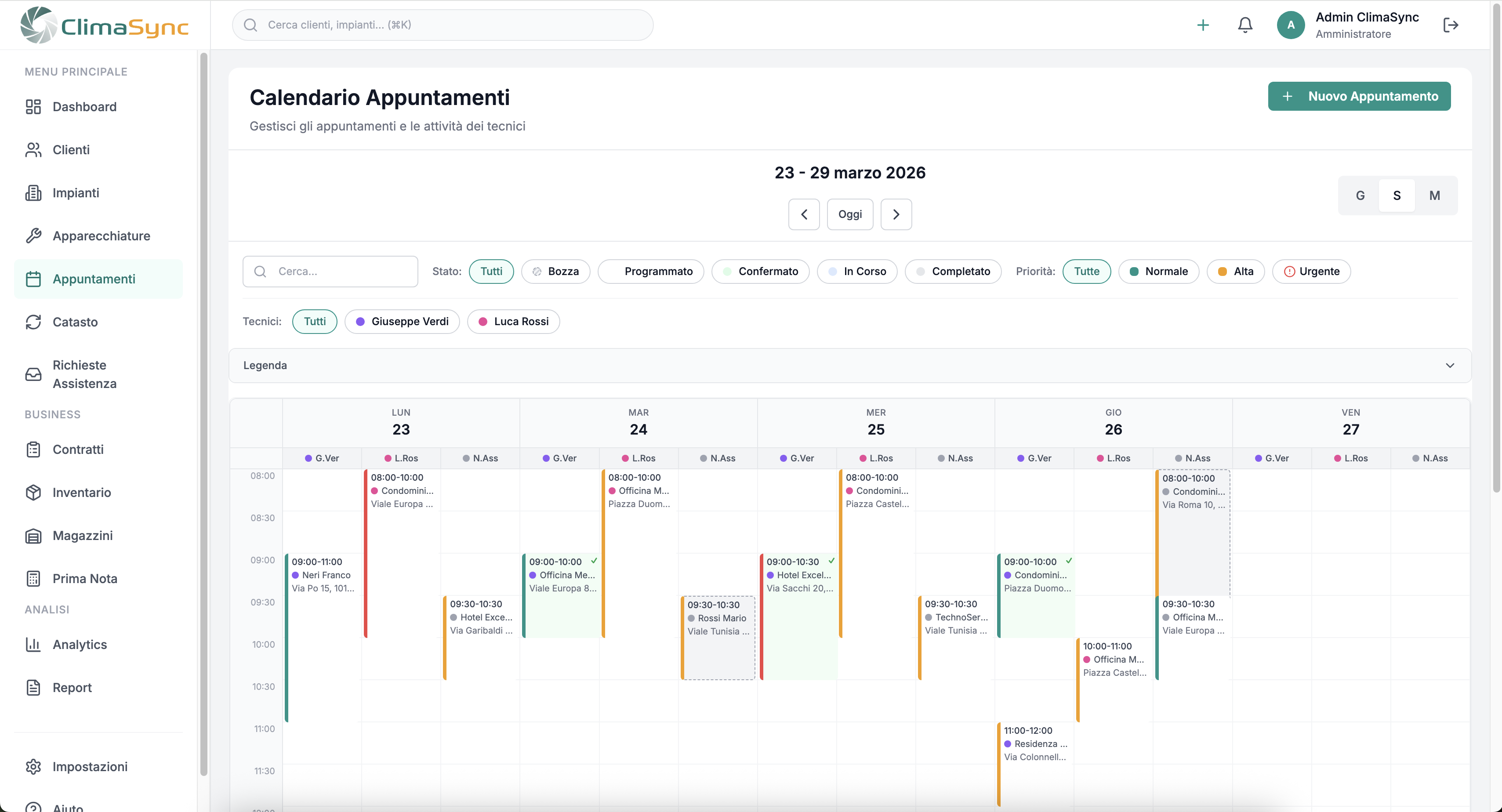The width and height of the screenshot is (1502, 812).
Task: Toggle the Urgente priority filter
Action: click(x=1311, y=271)
